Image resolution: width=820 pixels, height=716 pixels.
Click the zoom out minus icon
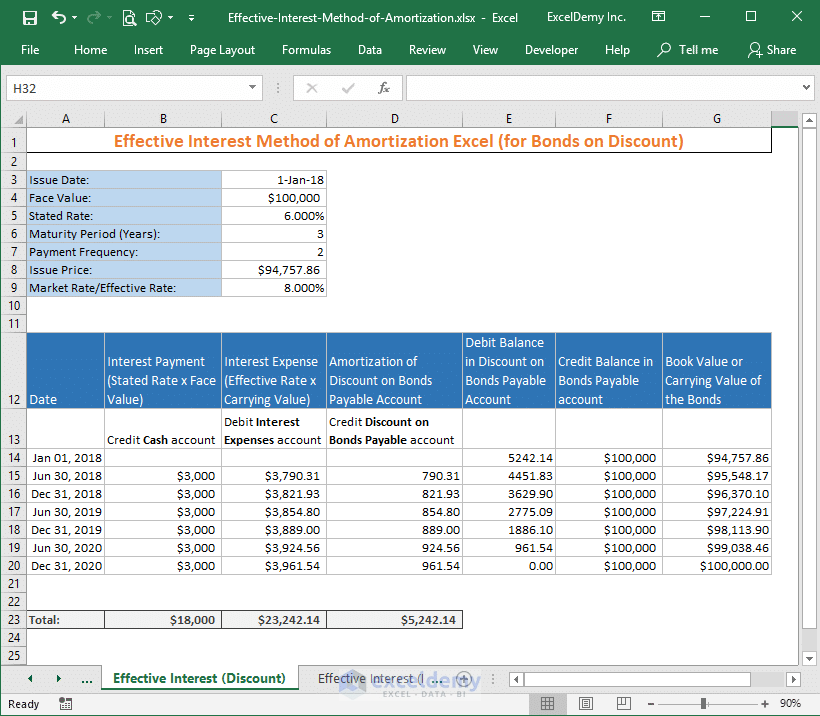coord(651,703)
